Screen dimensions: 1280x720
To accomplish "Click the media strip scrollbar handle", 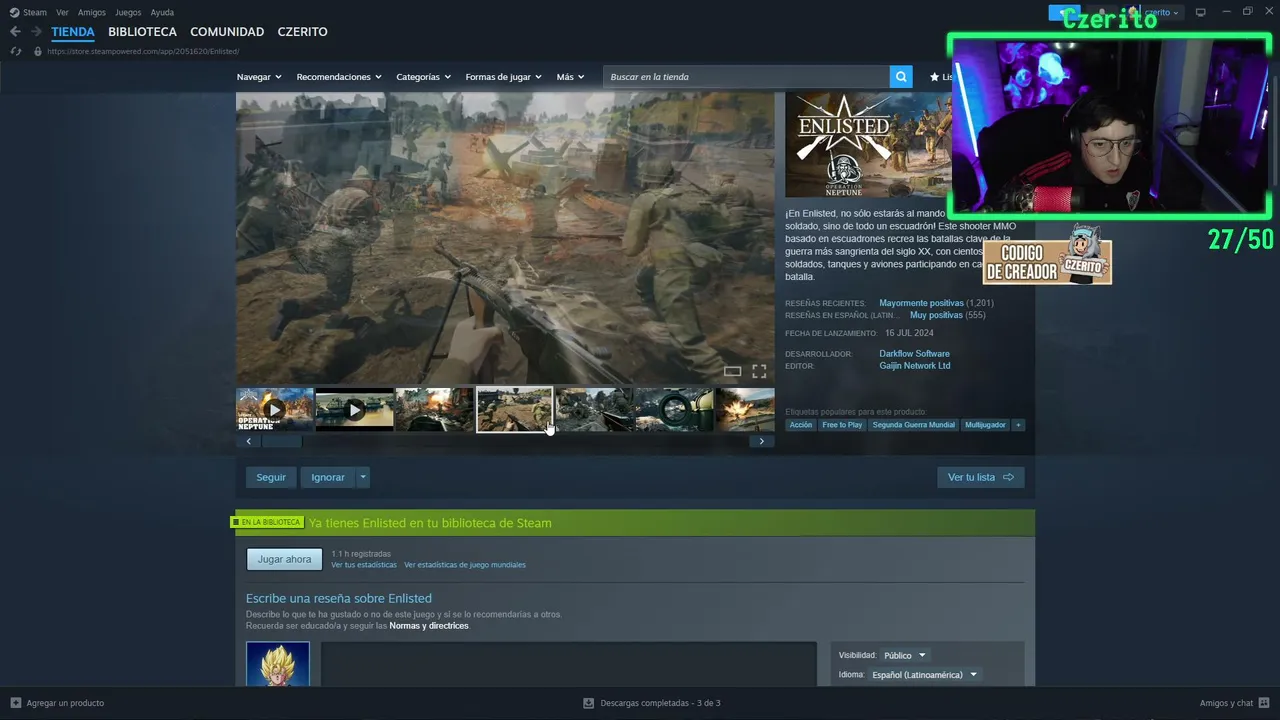I will pyautogui.click(x=281, y=441).
